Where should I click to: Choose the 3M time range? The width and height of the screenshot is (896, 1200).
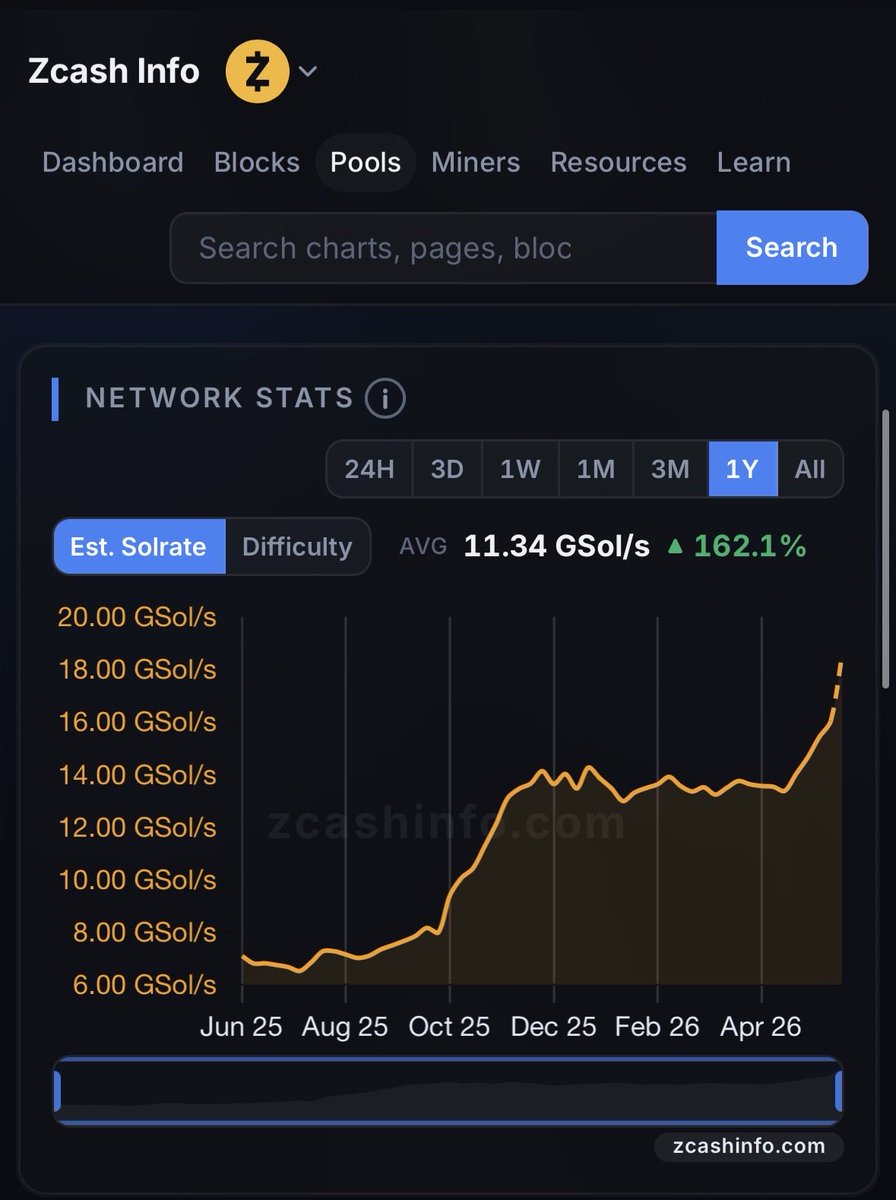click(671, 469)
